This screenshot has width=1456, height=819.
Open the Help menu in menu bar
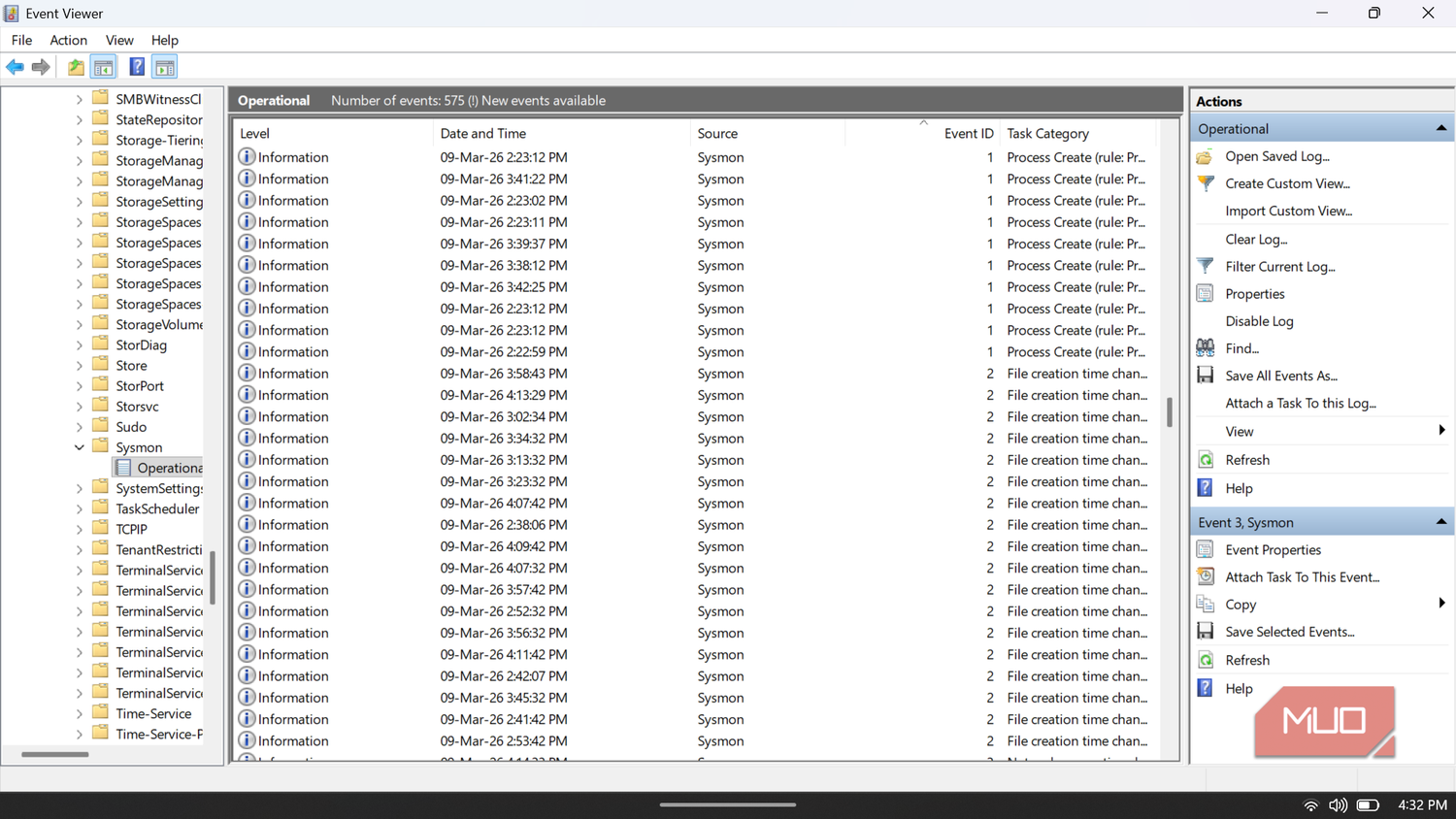165,40
